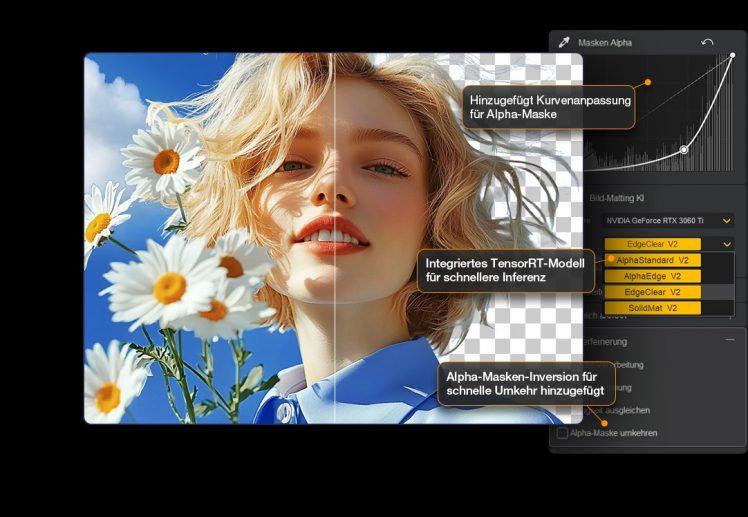The image size is (748, 517).
Task: Select the eyedropper icon beside Masken Alpha
Action: click(x=564, y=43)
